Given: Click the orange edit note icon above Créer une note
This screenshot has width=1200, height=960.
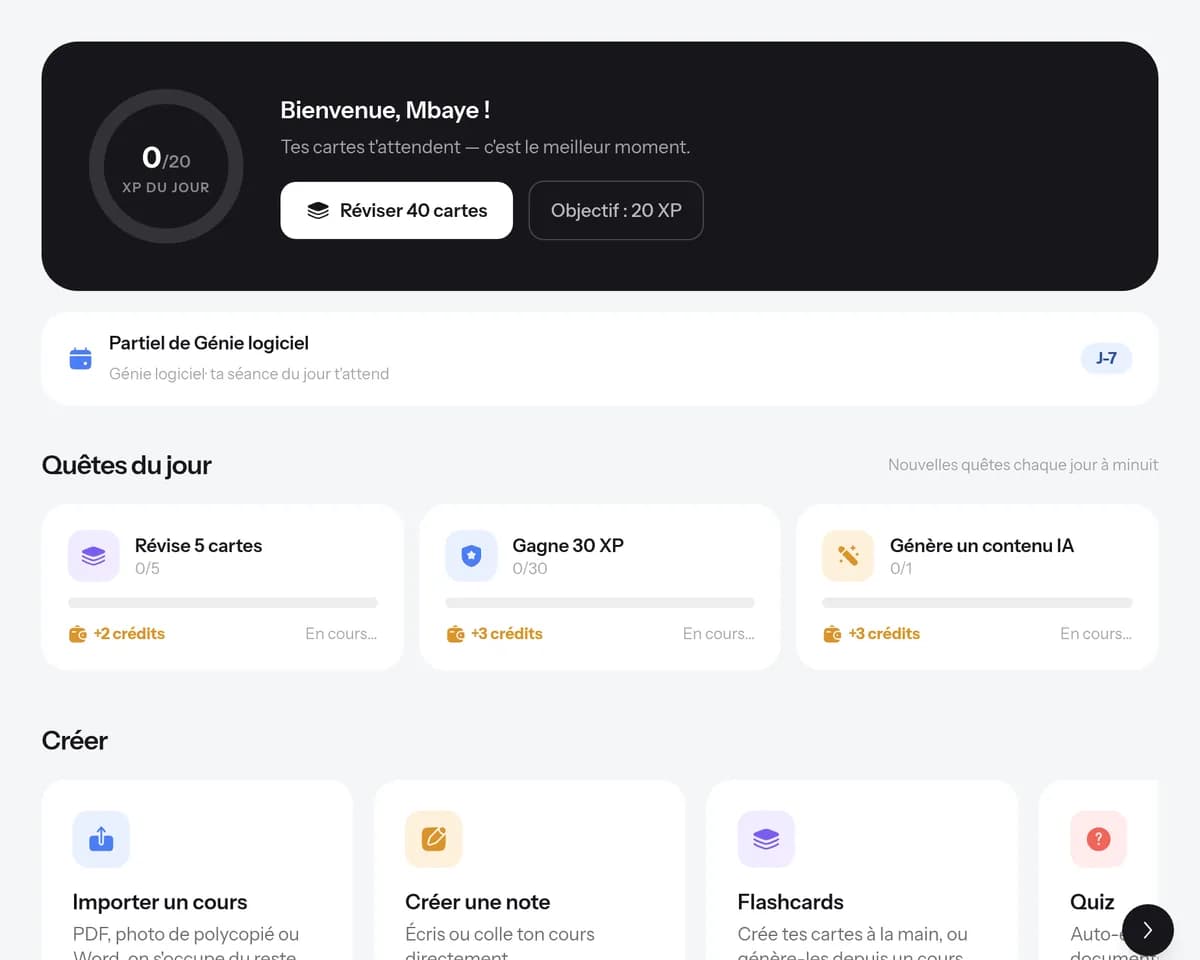Looking at the screenshot, I should 434,839.
